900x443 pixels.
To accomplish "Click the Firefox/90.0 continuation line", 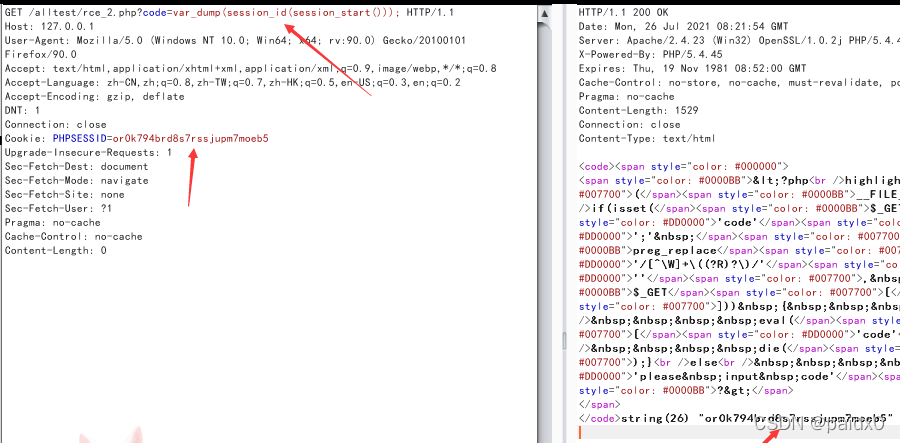I will pyautogui.click(x=41, y=55).
